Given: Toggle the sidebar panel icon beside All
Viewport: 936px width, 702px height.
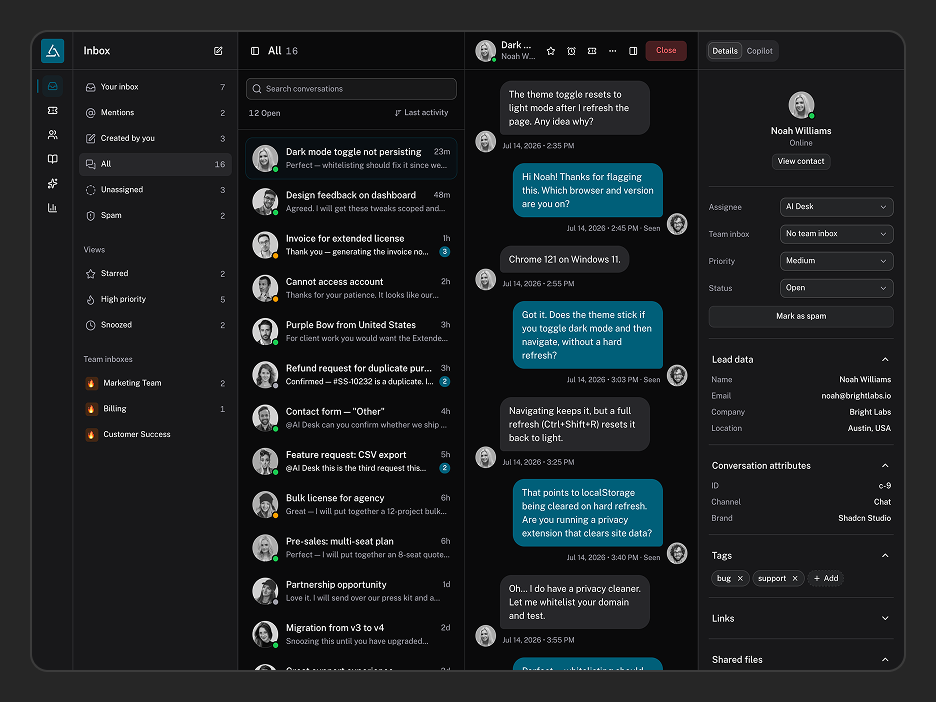Looking at the screenshot, I should [x=255, y=51].
